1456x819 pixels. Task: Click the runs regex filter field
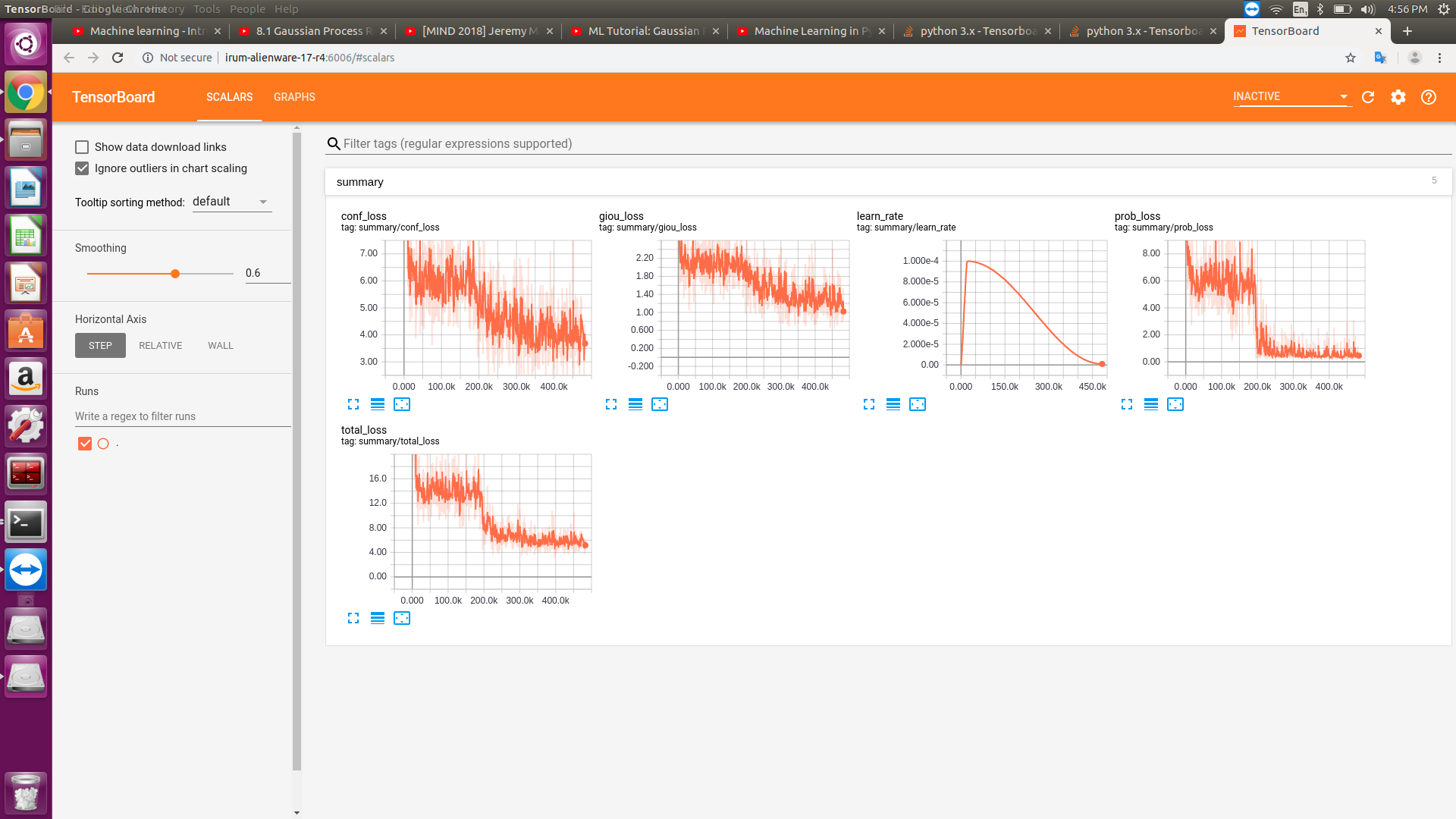pos(183,416)
